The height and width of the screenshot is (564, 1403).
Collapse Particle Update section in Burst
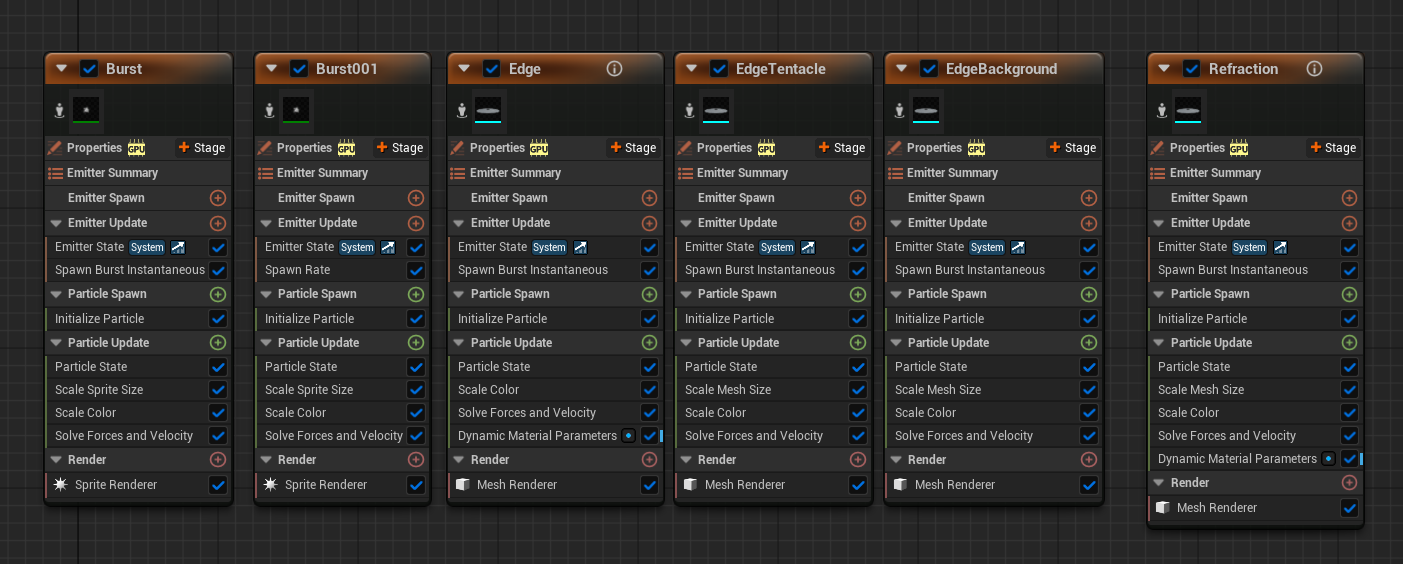point(57,343)
